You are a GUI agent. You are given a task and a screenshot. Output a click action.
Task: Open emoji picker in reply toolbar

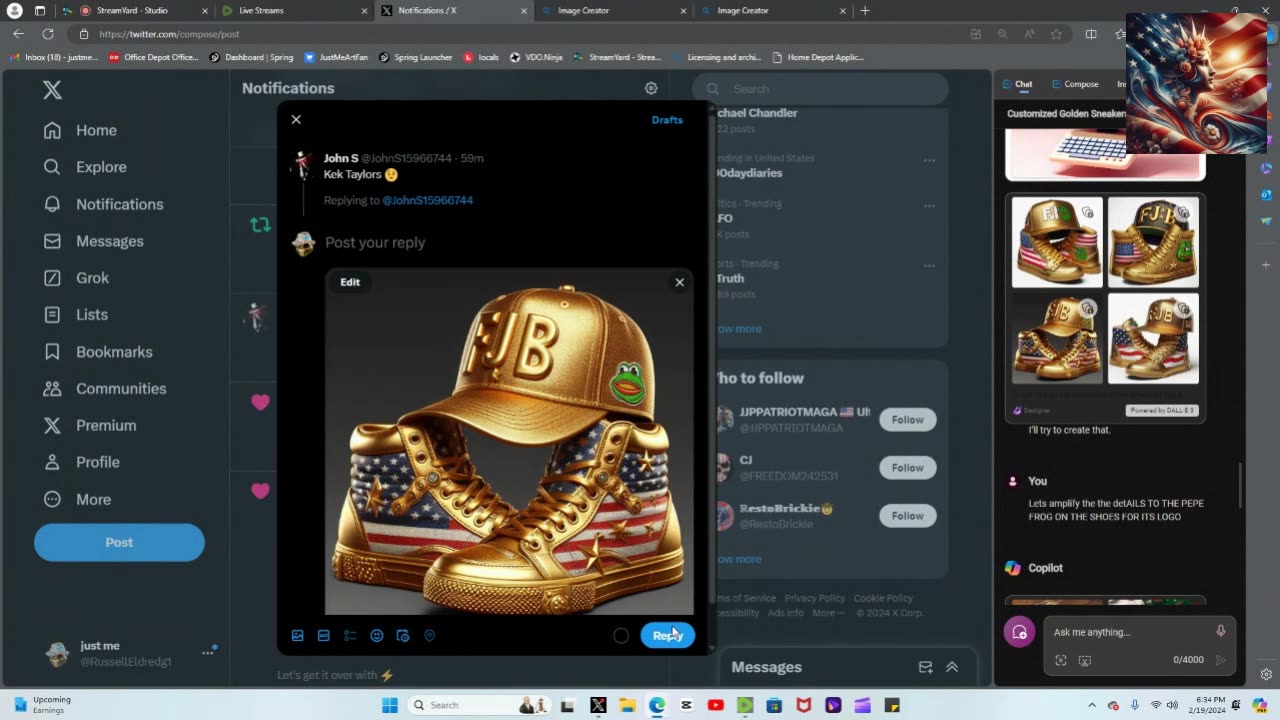coord(377,635)
